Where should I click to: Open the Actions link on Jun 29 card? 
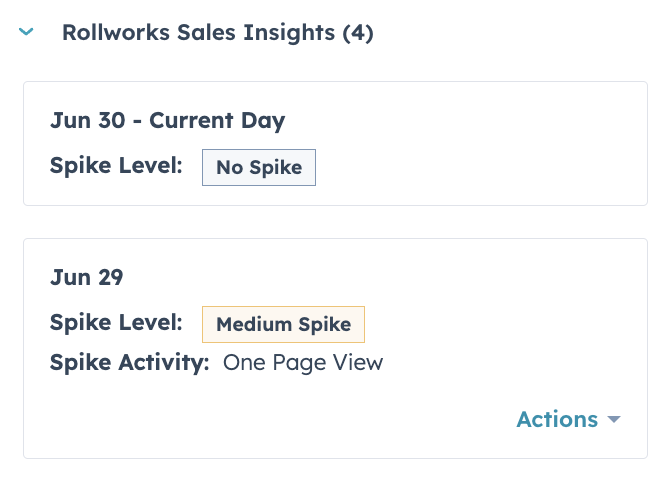(557, 419)
